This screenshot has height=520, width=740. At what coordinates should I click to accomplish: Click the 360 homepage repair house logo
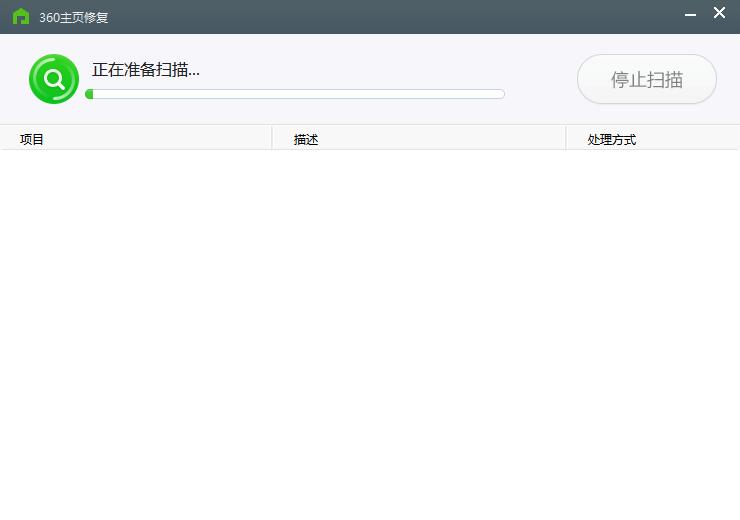[x=21, y=17]
